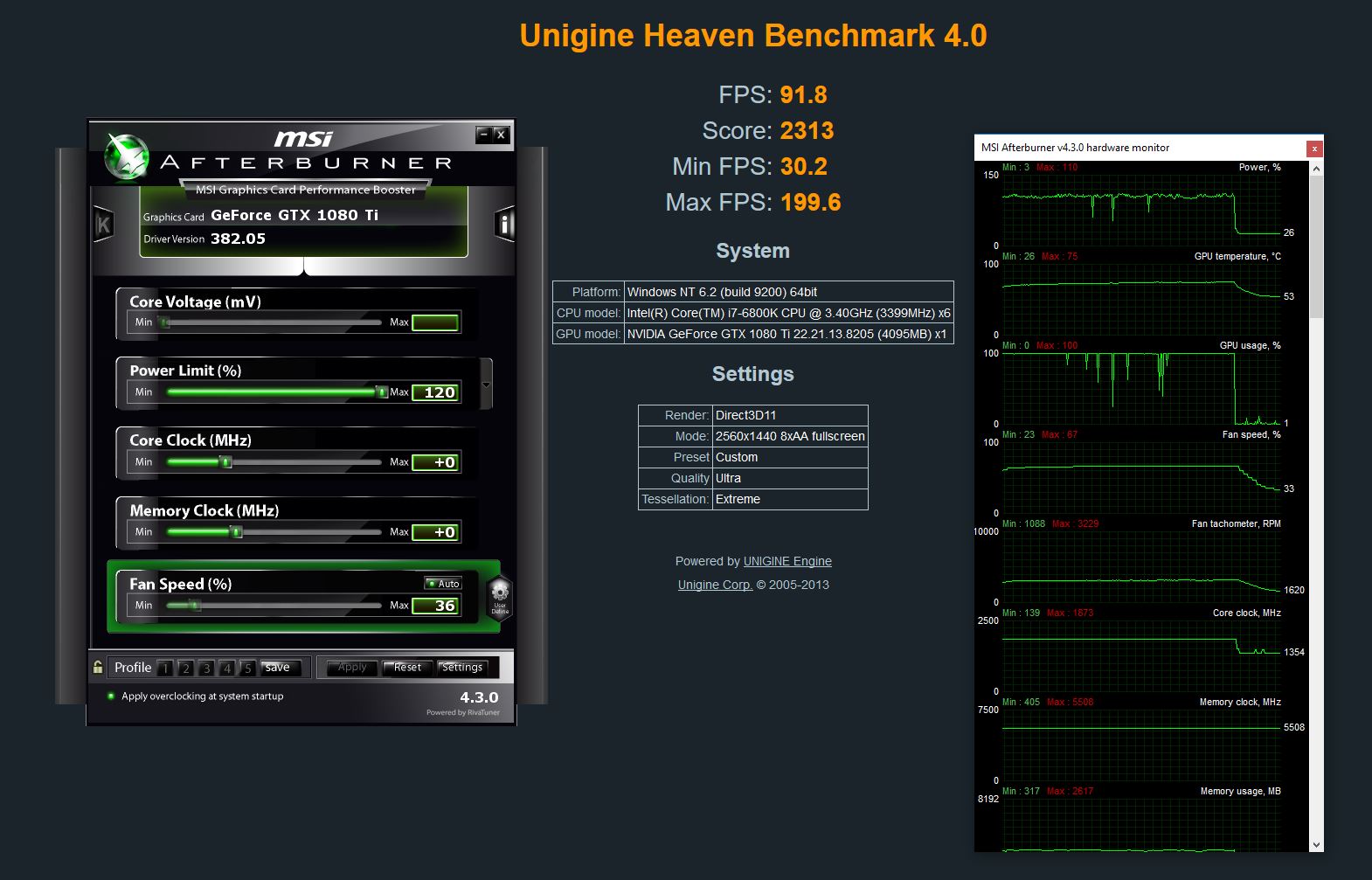Click the Core Clock slider handle

click(x=226, y=462)
